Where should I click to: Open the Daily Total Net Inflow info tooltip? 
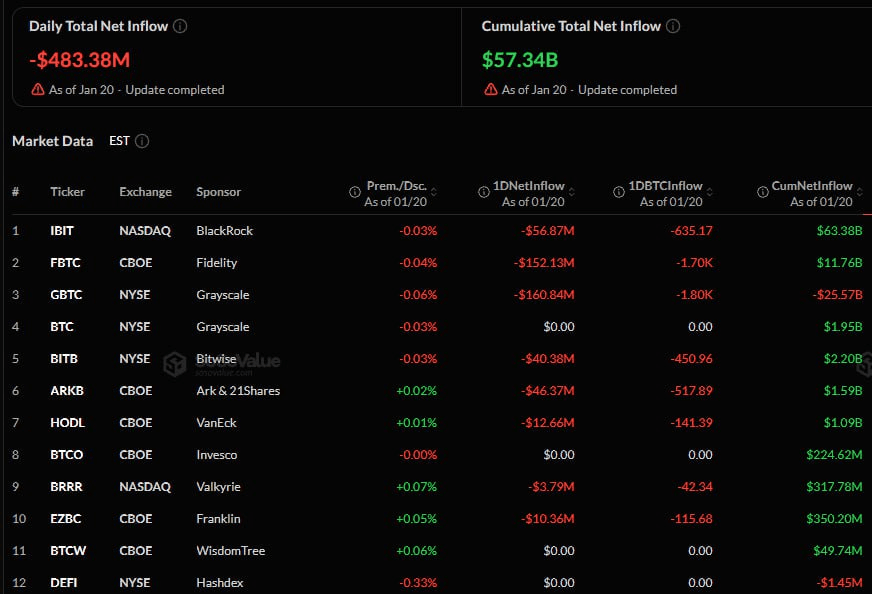click(180, 26)
